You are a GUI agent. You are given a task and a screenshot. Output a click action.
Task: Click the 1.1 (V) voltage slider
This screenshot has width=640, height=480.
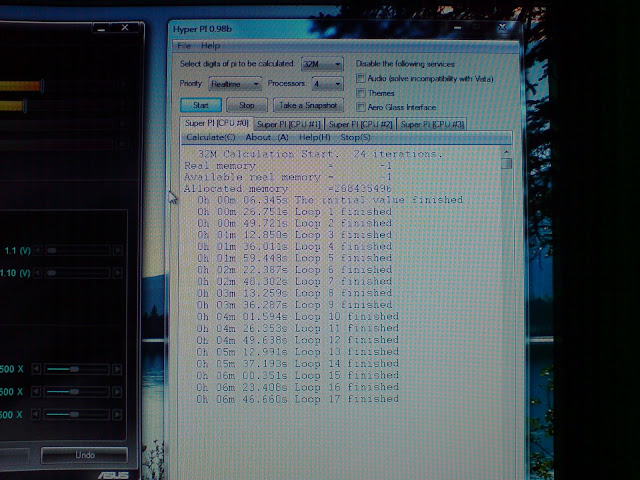(x=78, y=250)
